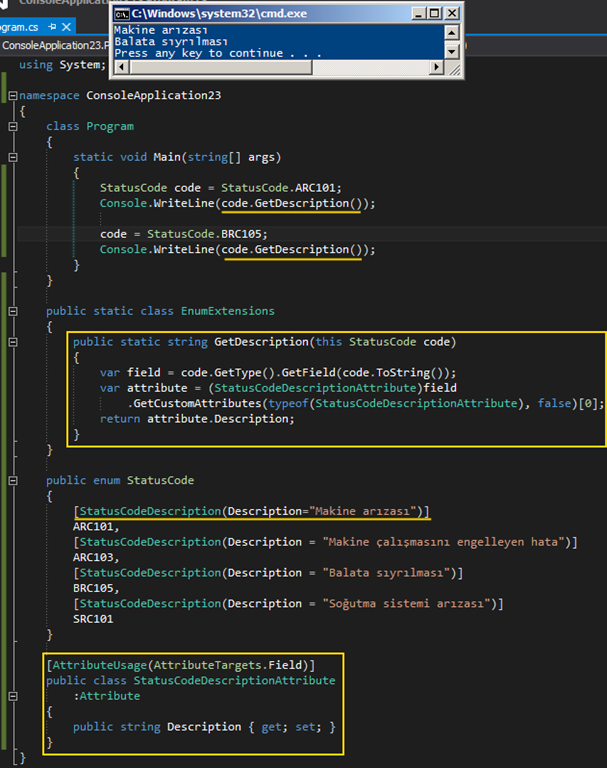
Task: Close the cmd.exe console window
Action: tap(452, 13)
